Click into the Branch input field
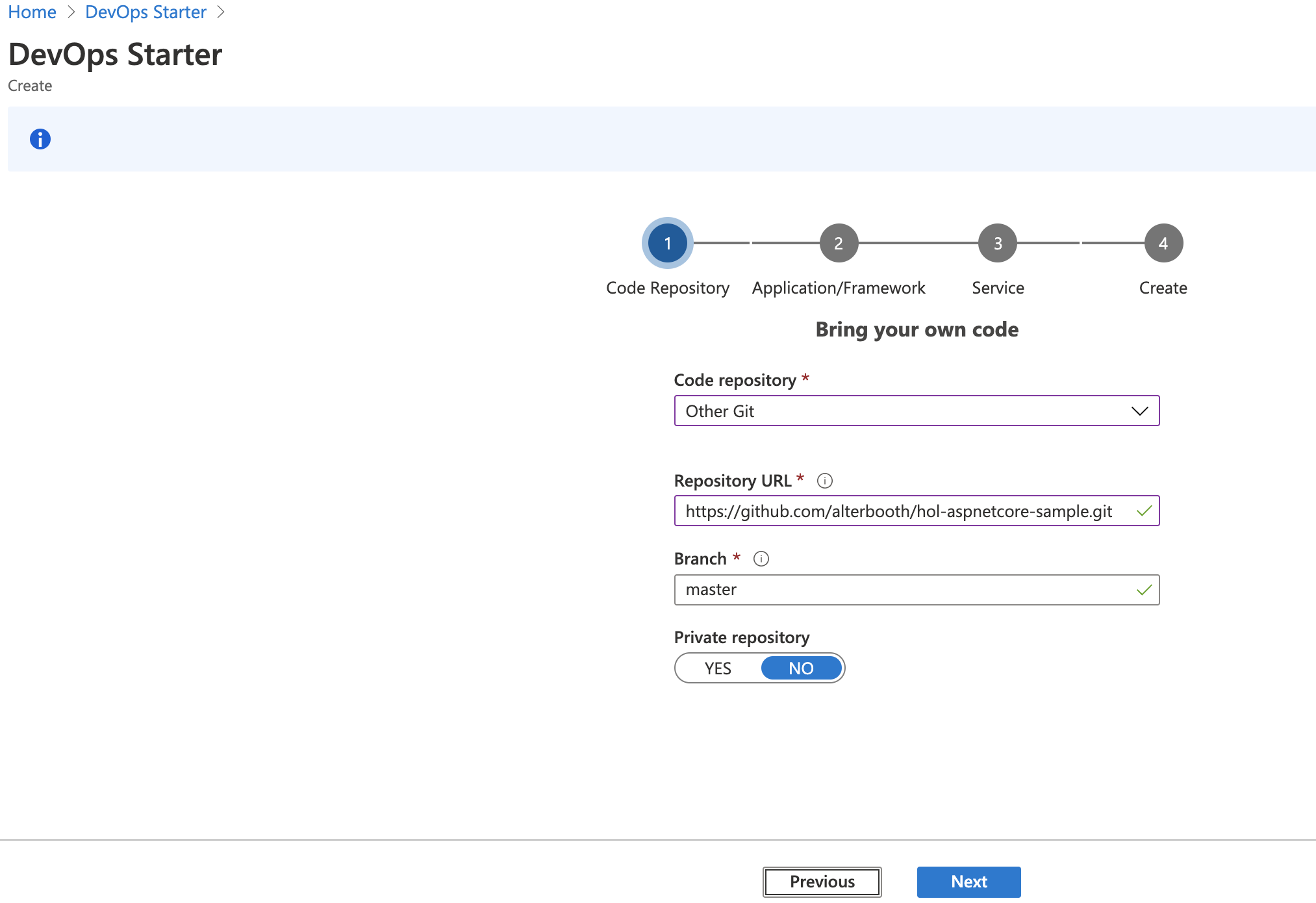The width and height of the screenshot is (1316, 903). click(x=903, y=590)
